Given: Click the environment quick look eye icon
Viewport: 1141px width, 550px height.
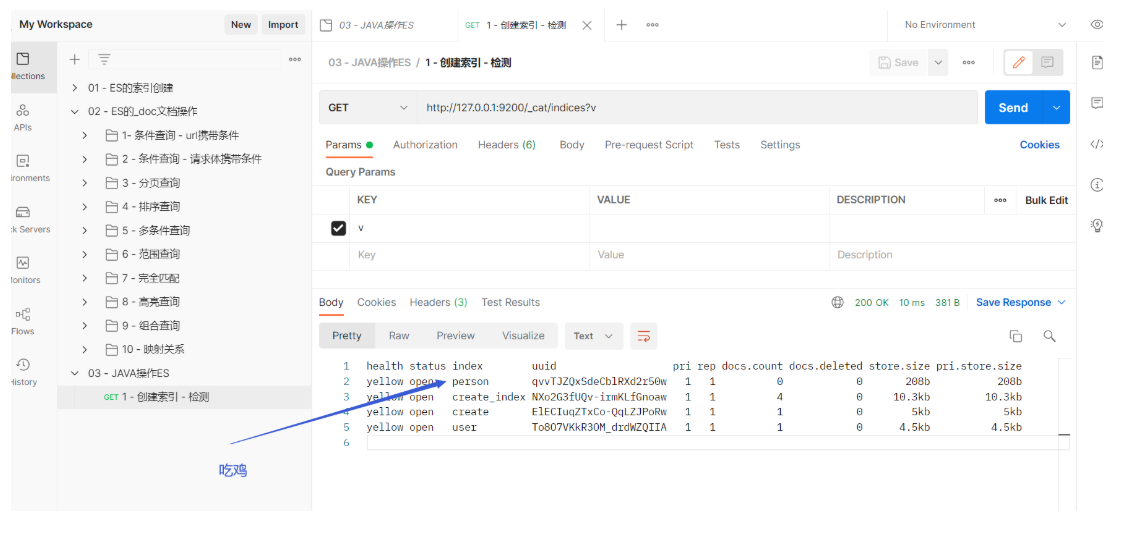Looking at the screenshot, I should point(1097,25).
